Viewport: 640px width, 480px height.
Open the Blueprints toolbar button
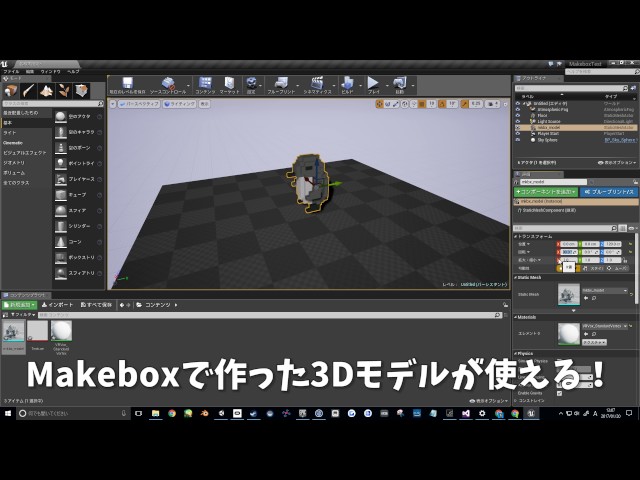(x=281, y=85)
